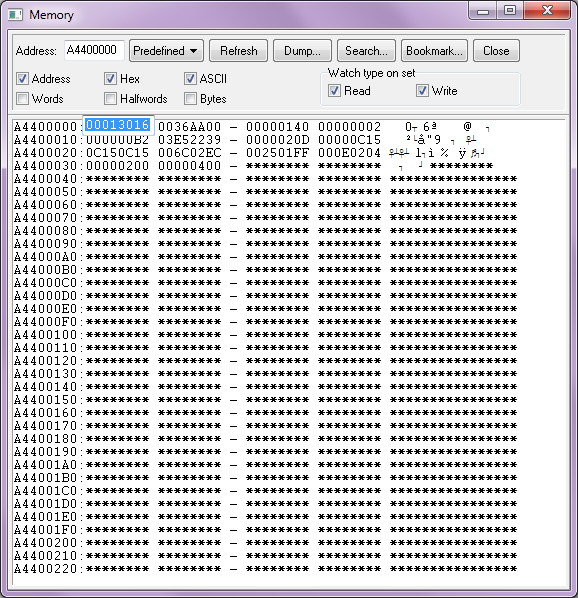
Task: Click the Close button in toolbar
Action: pos(496,51)
